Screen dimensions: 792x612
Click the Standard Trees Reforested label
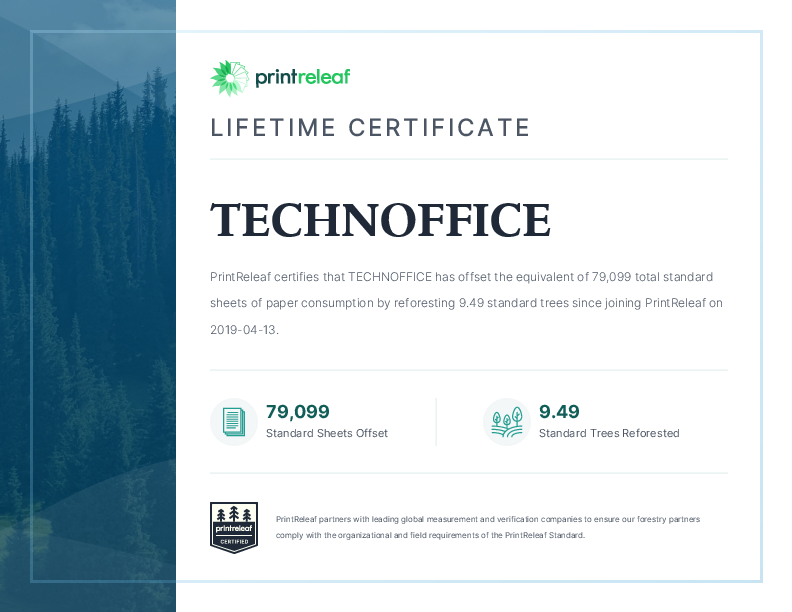point(608,433)
